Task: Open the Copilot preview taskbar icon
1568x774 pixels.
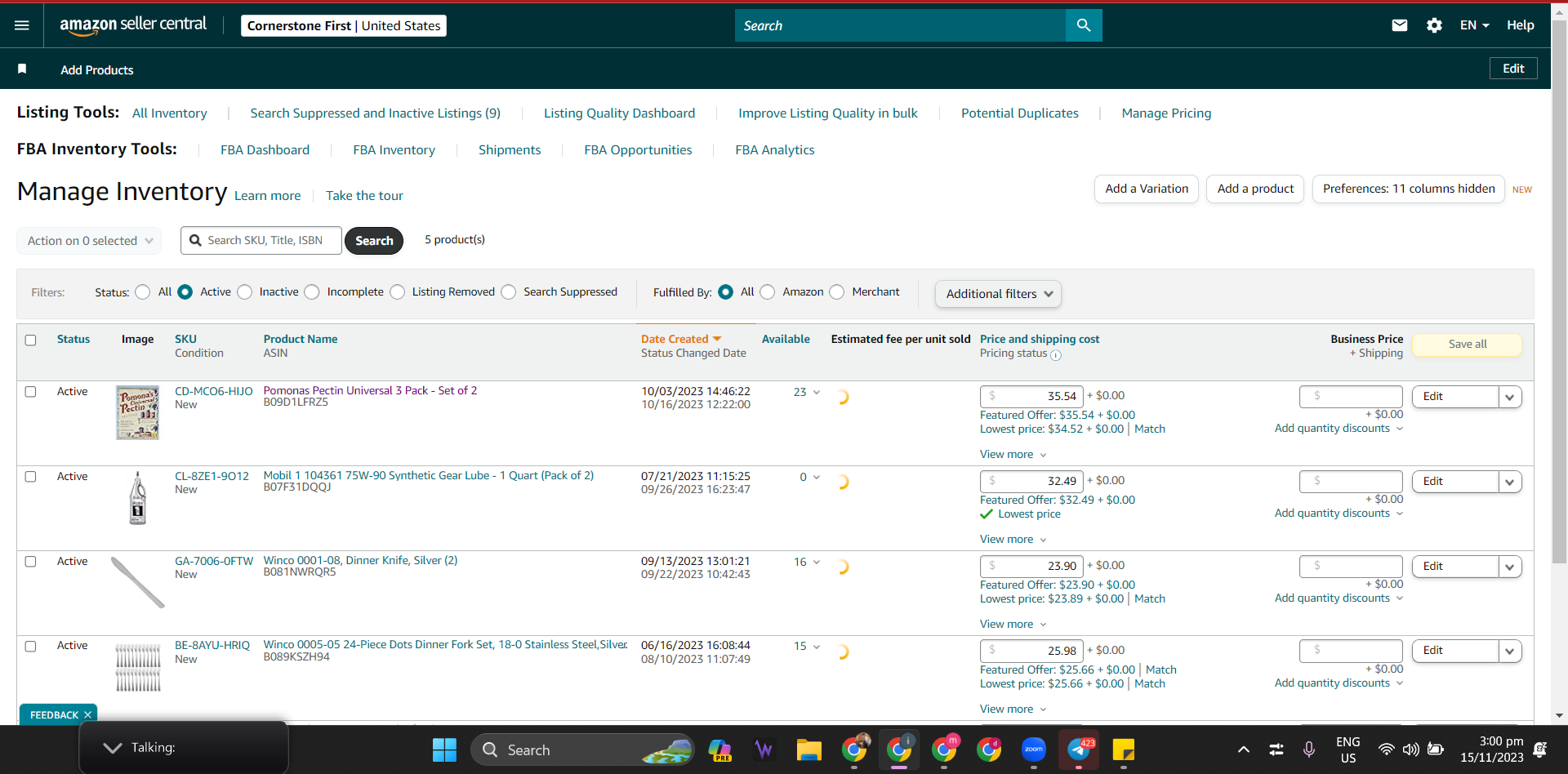Action: tap(719, 750)
